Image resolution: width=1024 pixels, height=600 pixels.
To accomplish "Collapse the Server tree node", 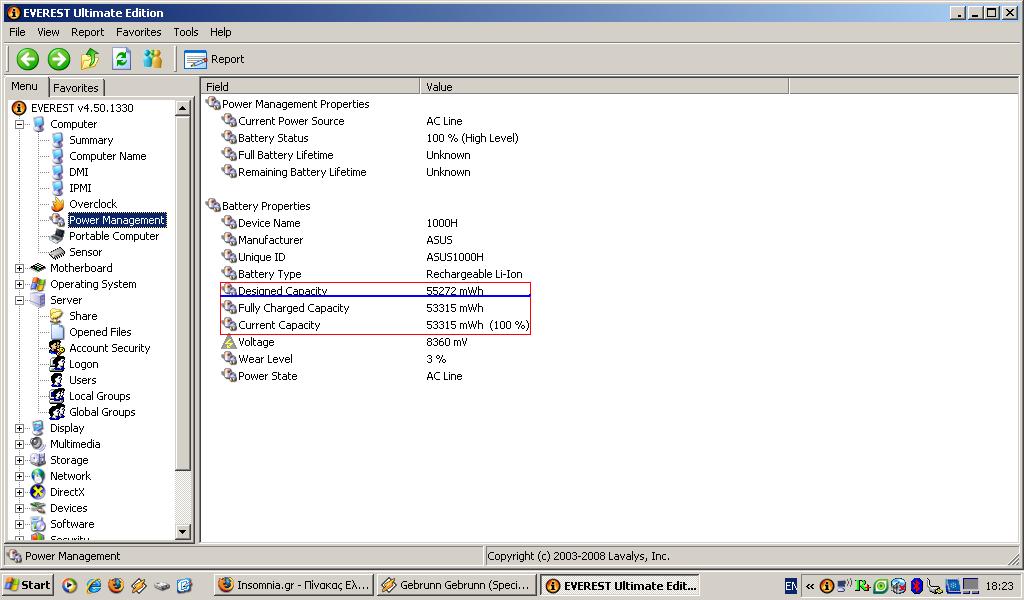I will [20, 300].
